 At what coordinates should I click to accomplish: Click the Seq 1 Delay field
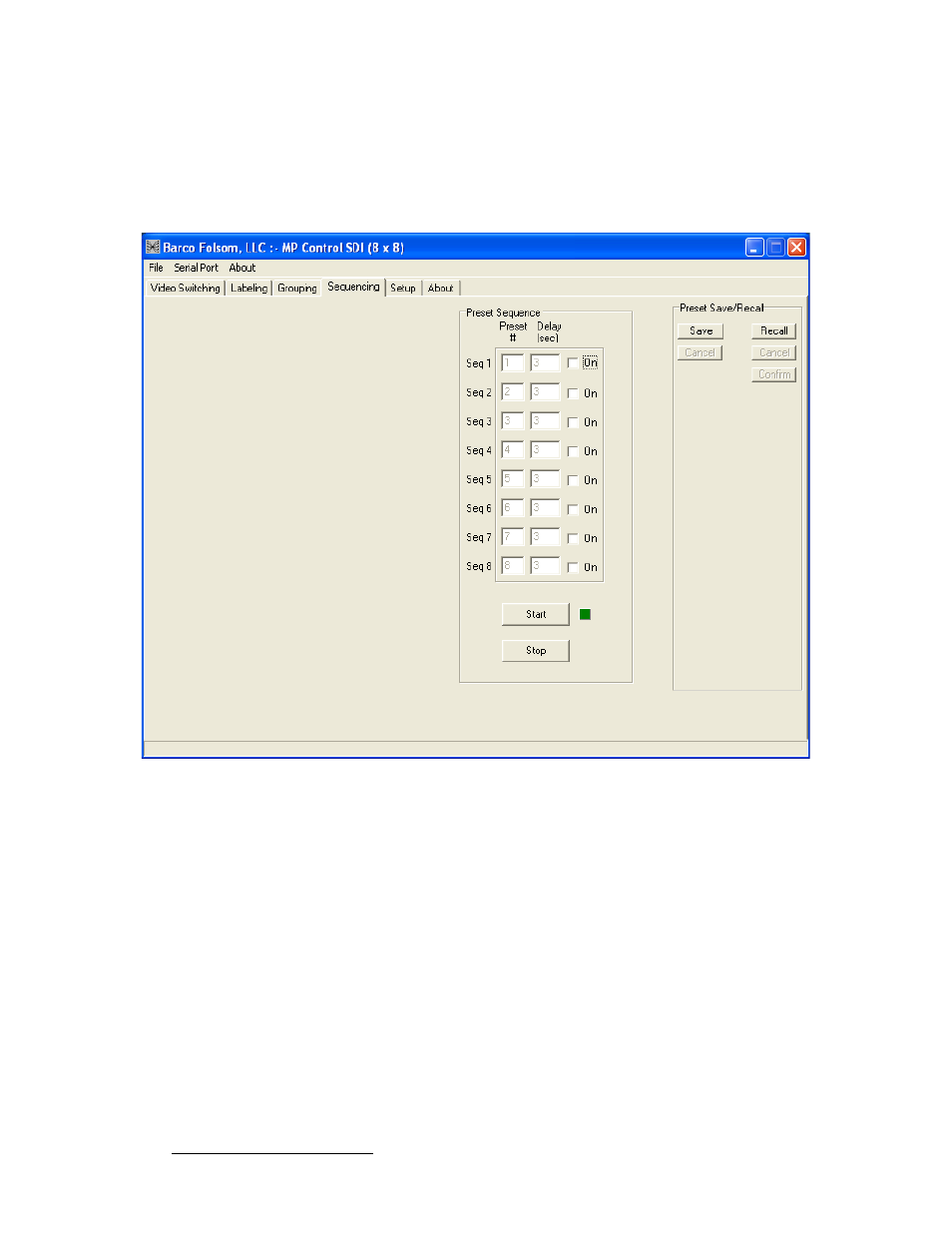point(545,362)
